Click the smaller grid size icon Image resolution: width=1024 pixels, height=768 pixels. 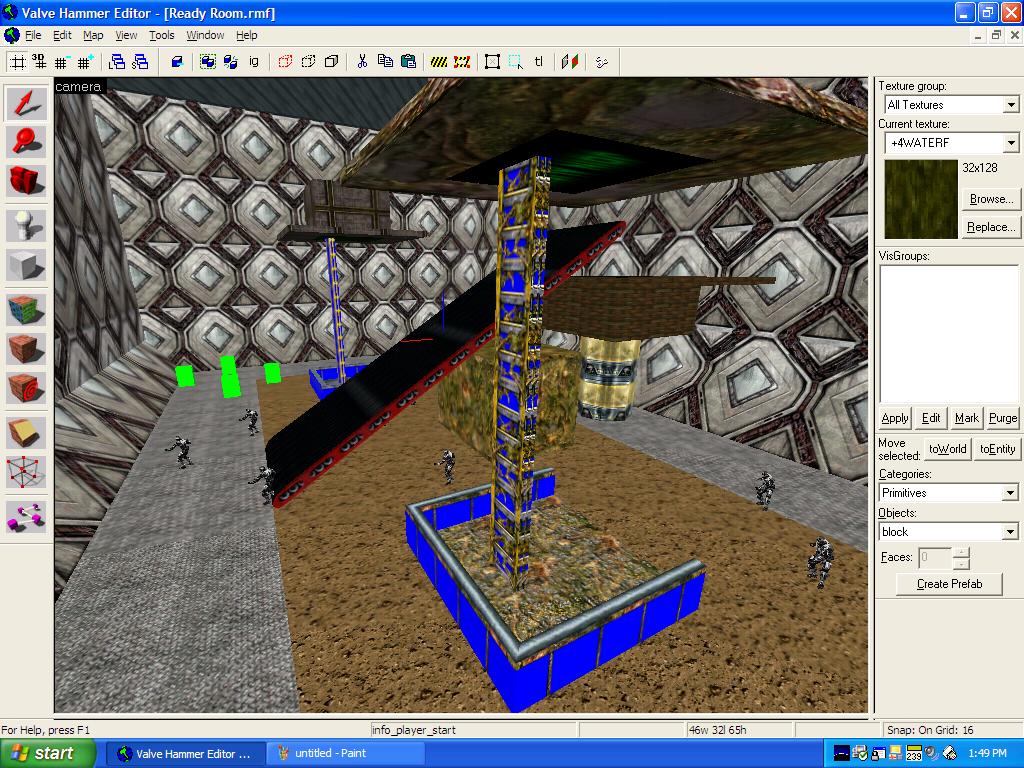(x=62, y=62)
